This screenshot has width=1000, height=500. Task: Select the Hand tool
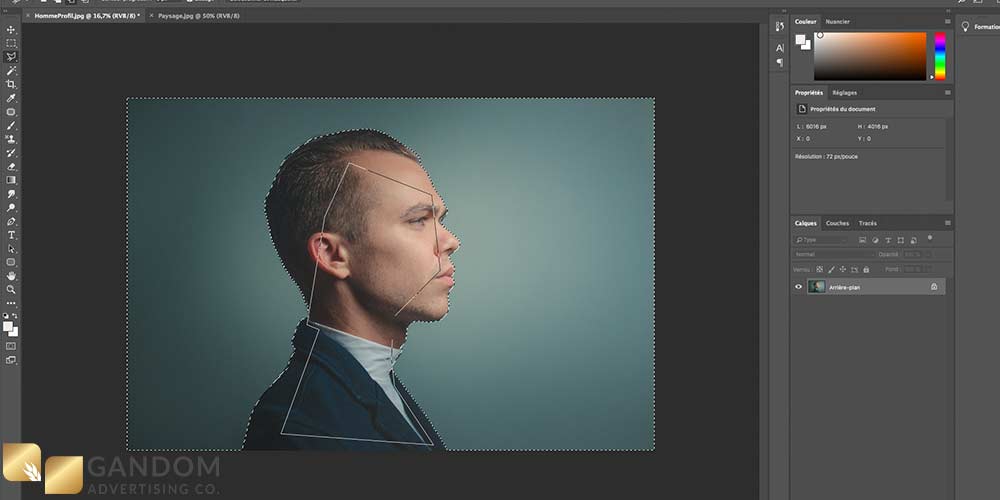tap(11, 276)
